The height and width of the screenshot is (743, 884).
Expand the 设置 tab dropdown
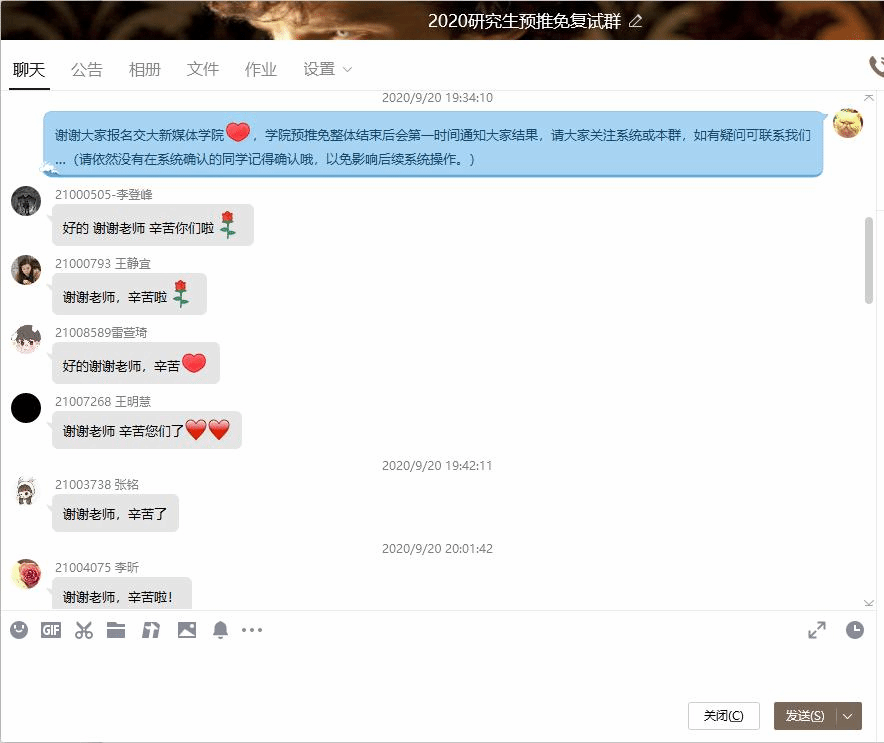[347, 70]
